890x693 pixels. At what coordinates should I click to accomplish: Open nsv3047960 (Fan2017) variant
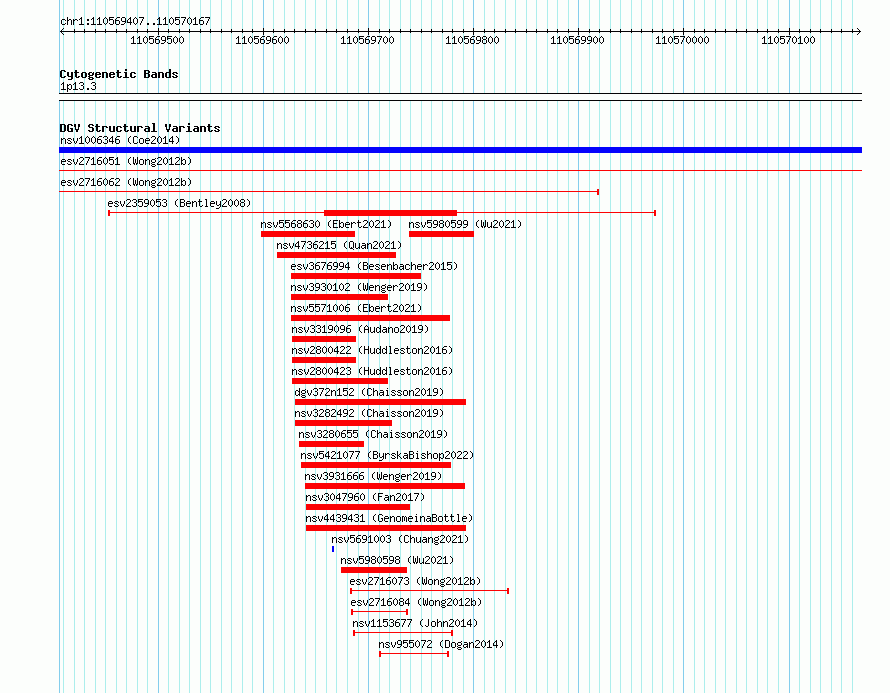(365, 497)
